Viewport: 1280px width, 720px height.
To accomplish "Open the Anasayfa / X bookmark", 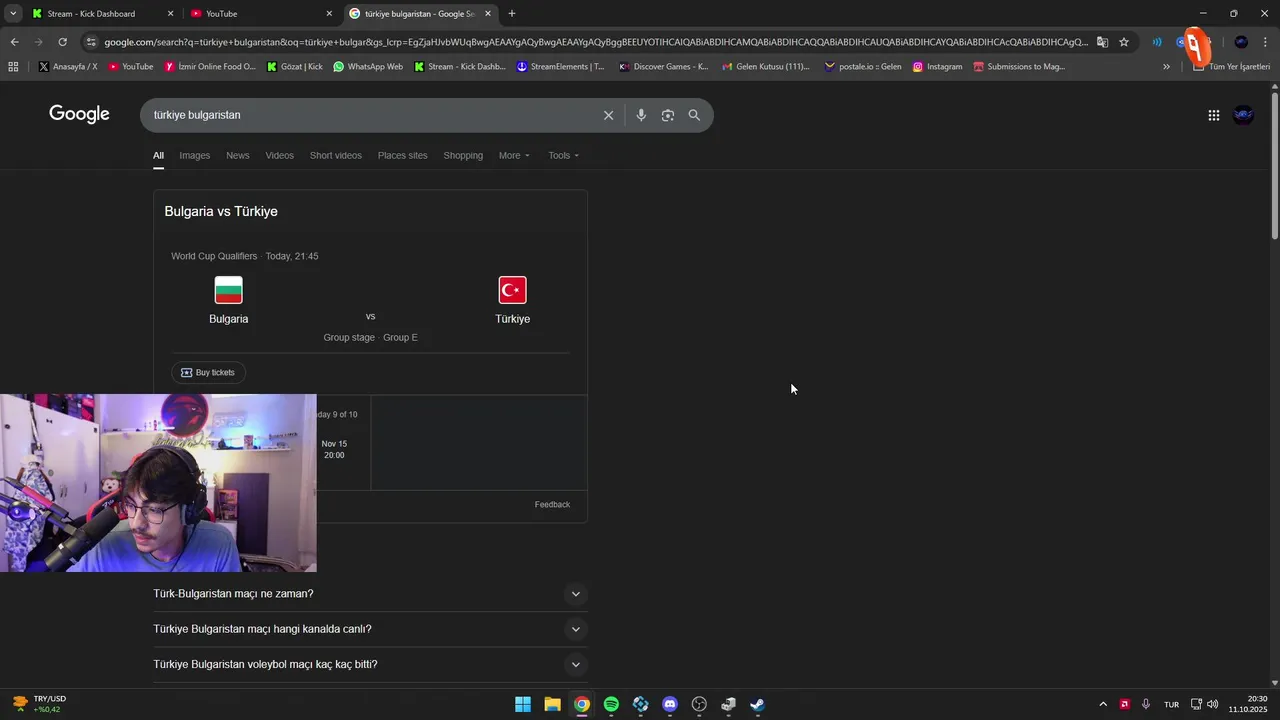I will click(68, 67).
